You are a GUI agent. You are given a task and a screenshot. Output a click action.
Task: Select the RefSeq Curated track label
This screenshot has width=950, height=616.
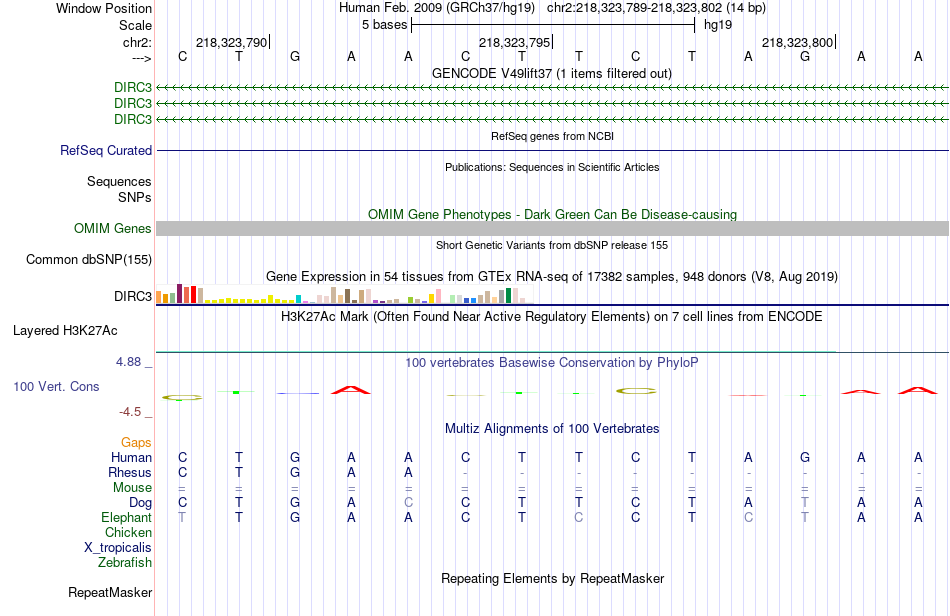[x=106, y=150]
